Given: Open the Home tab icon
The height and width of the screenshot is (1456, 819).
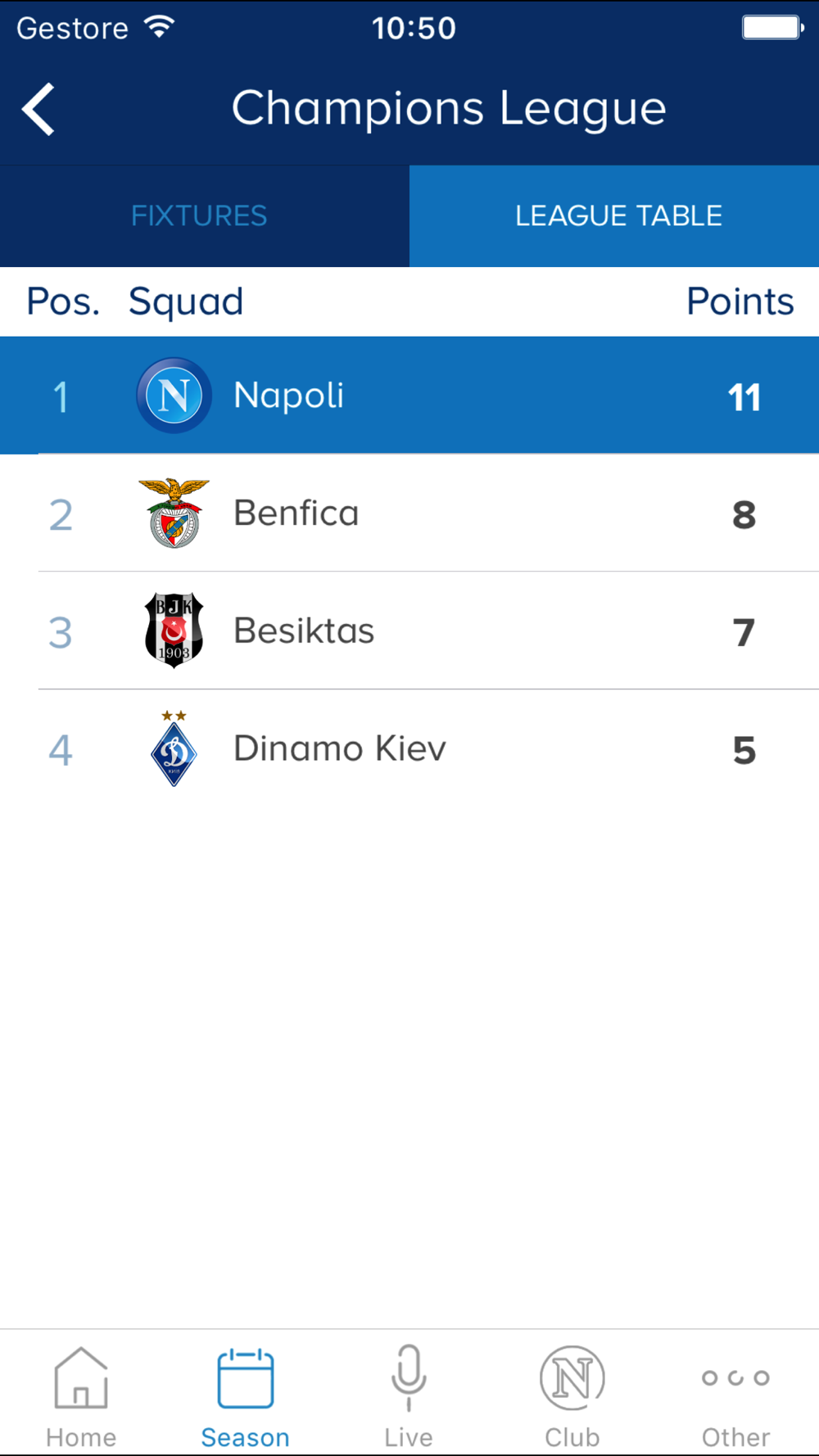Looking at the screenshot, I should 81,1377.
